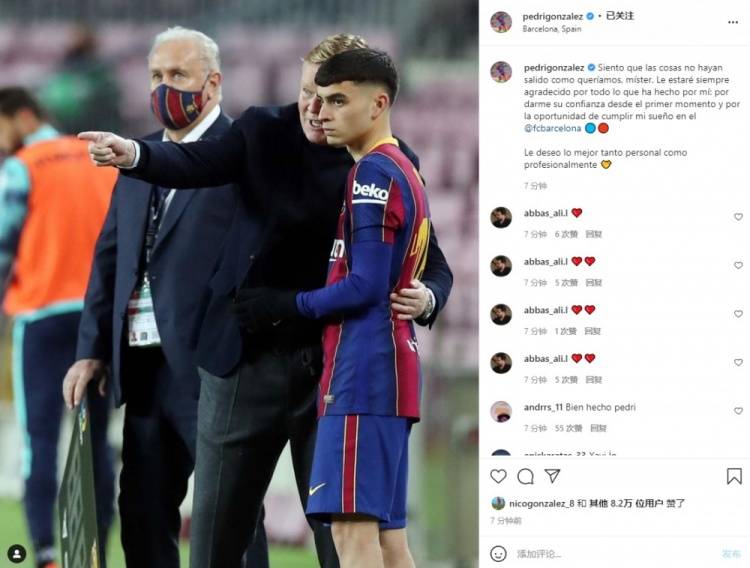
Task: Open the emoji picker smiley icon
Action: (498, 554)
